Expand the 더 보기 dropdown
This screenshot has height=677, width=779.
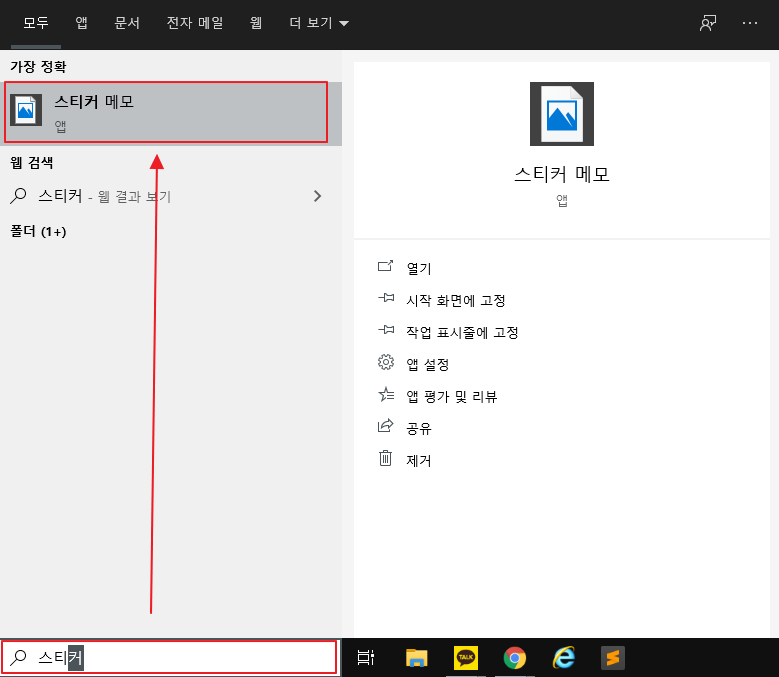pos(319,23)
